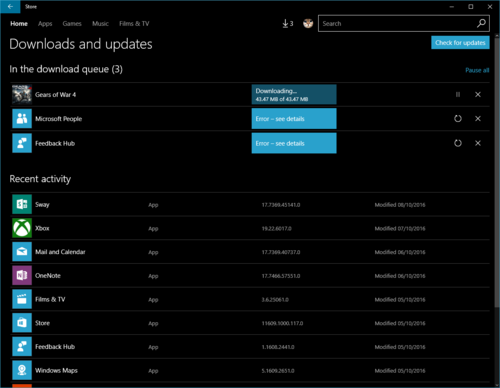500x388 pixels.
Task: Select the Xbox row name
Action: 42,228
